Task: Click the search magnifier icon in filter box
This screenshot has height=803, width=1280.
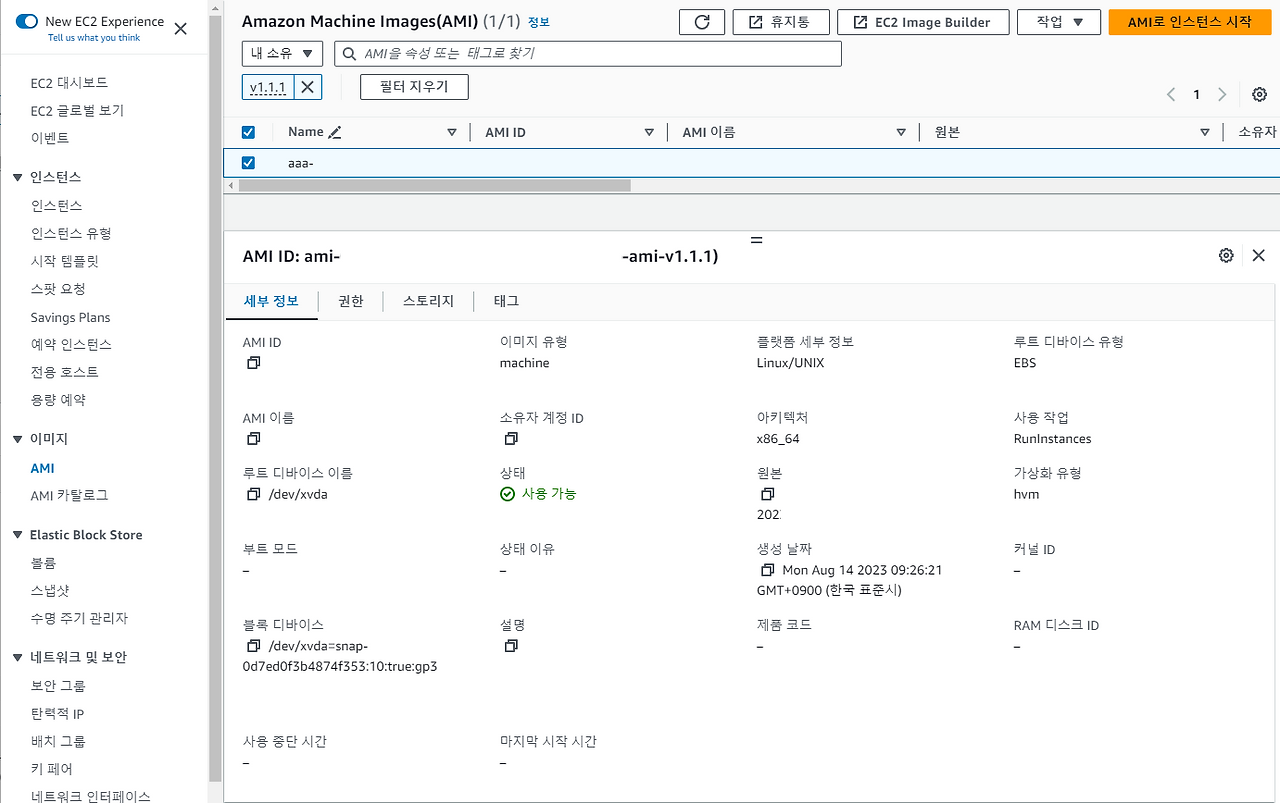Action: coord(350,53)
